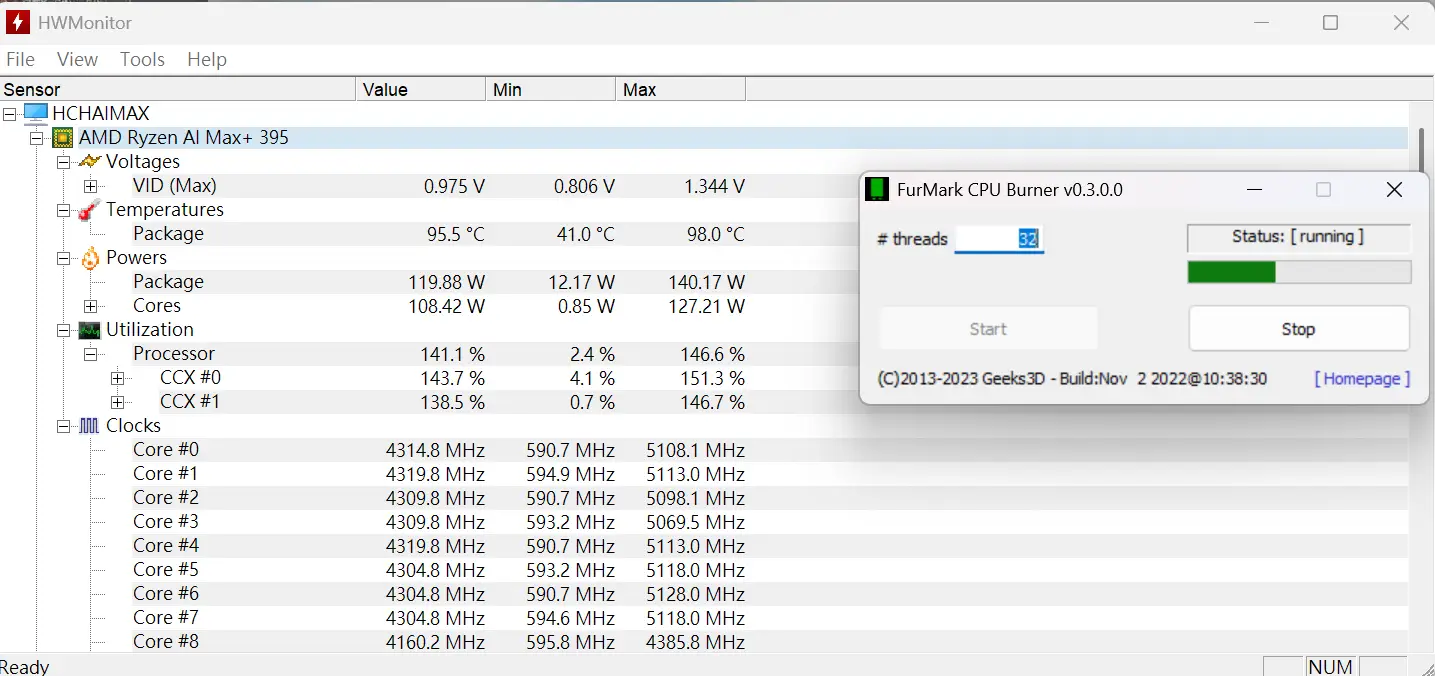Minimize the FurMark CPU Burner window

(x=1254, y=189)
